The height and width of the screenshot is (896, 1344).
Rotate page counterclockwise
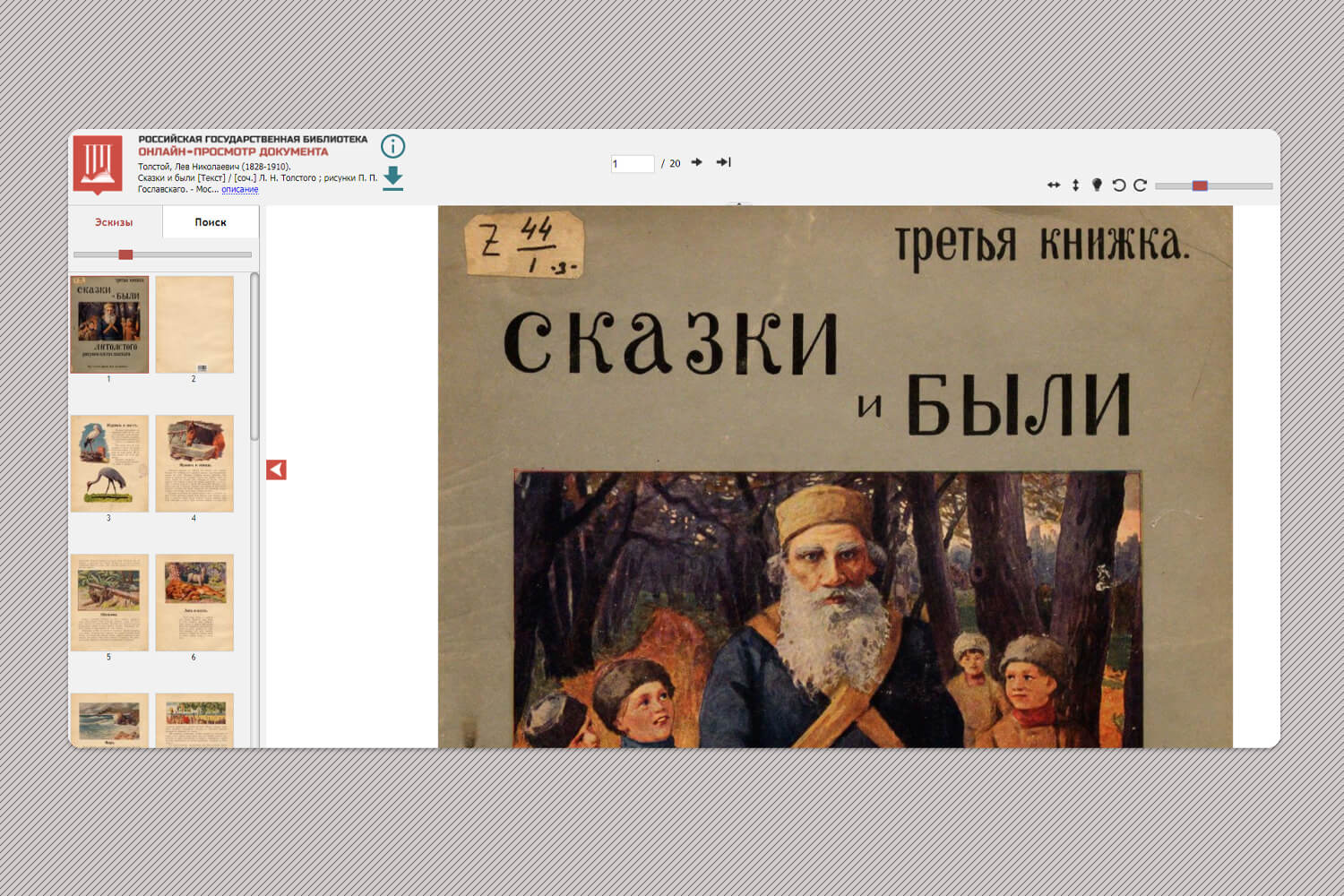[x=1118, y=185]
